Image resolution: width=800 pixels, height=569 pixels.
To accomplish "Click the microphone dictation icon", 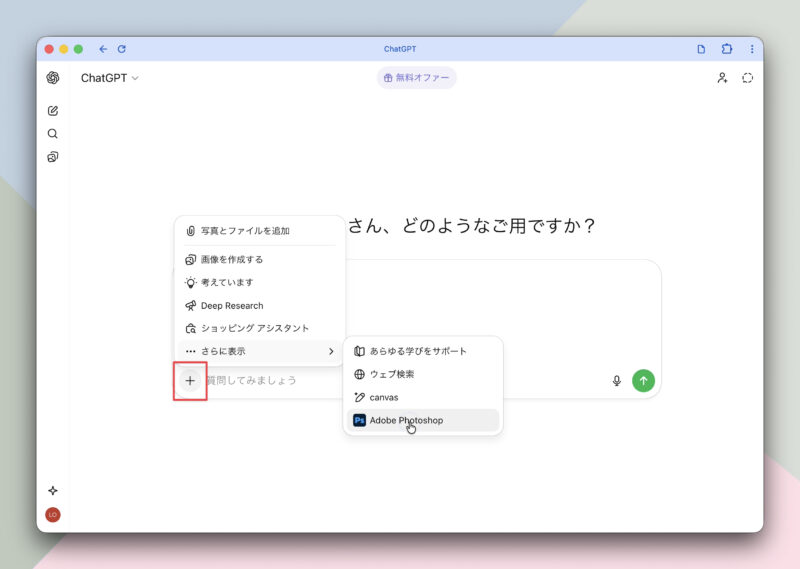I will pyautogui.click(x=616, y=380).
